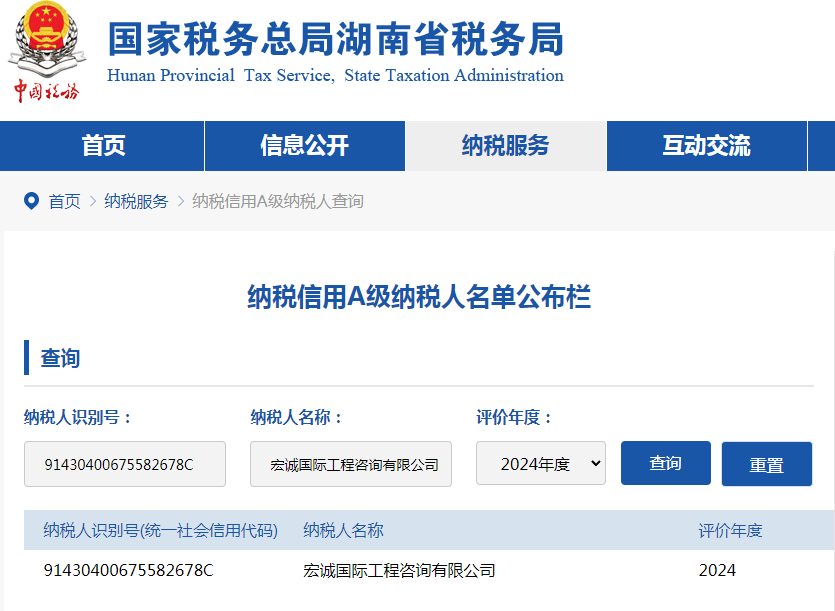This screenshot has height=611, width=835.
Task: Open the 互动交流 navigation tab
Action: 707,146
